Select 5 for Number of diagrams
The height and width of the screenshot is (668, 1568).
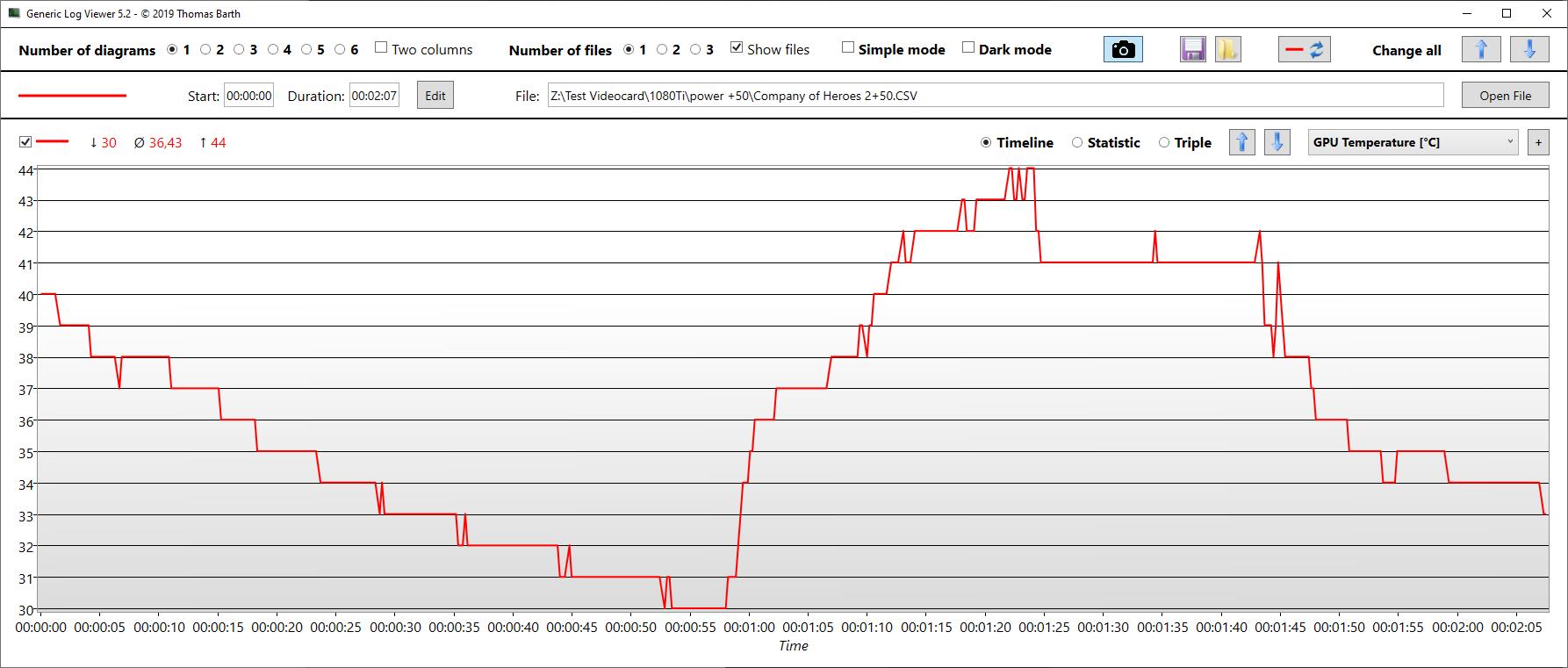click(306, 50)
